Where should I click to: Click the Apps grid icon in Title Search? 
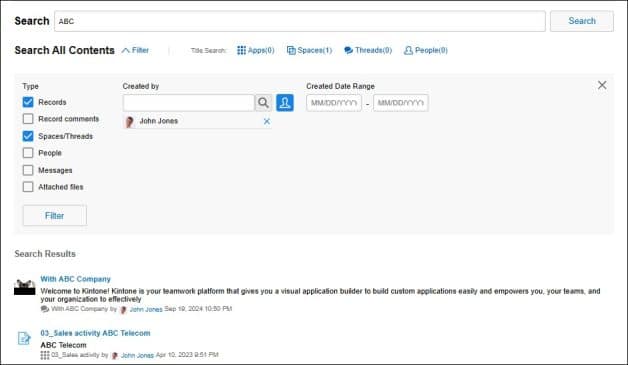241,50
